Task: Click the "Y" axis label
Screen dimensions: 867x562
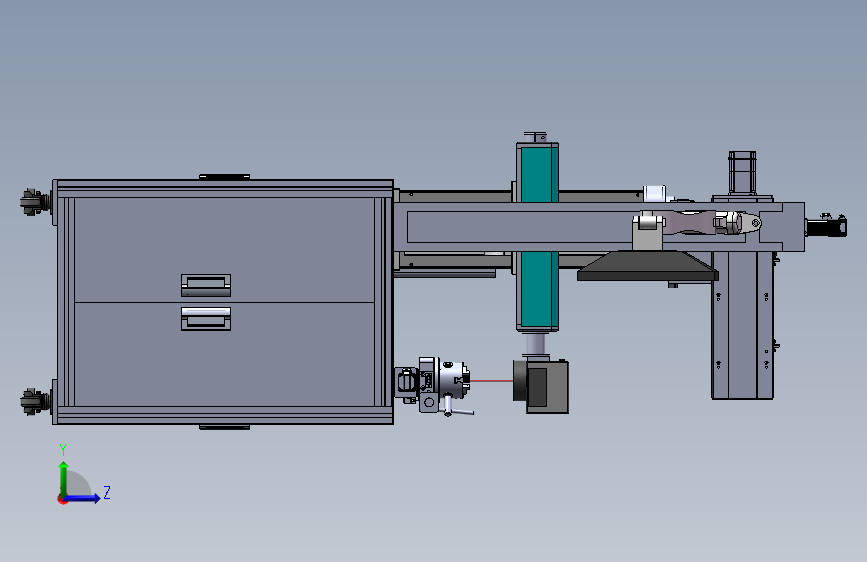Action: pos(63,450)
